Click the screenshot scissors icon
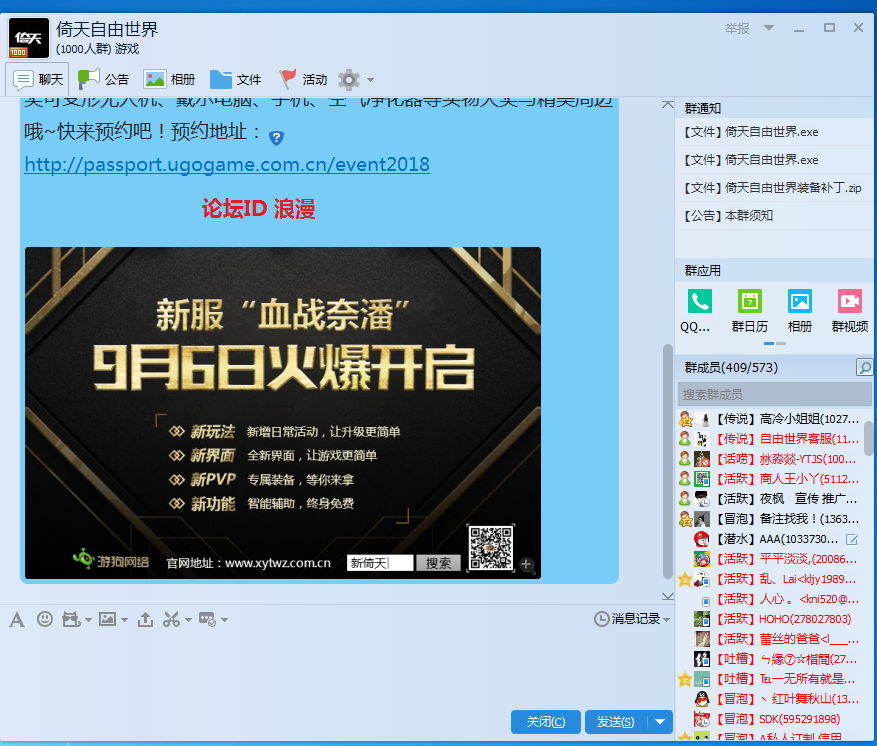This screenshot has height=746, width=877. 171,620
